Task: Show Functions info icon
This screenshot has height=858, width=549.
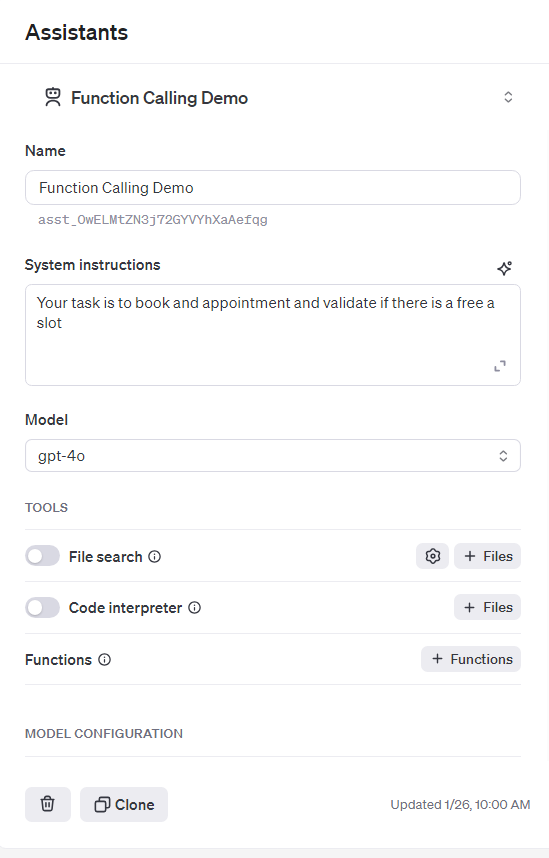Action: tap(105, 659)
